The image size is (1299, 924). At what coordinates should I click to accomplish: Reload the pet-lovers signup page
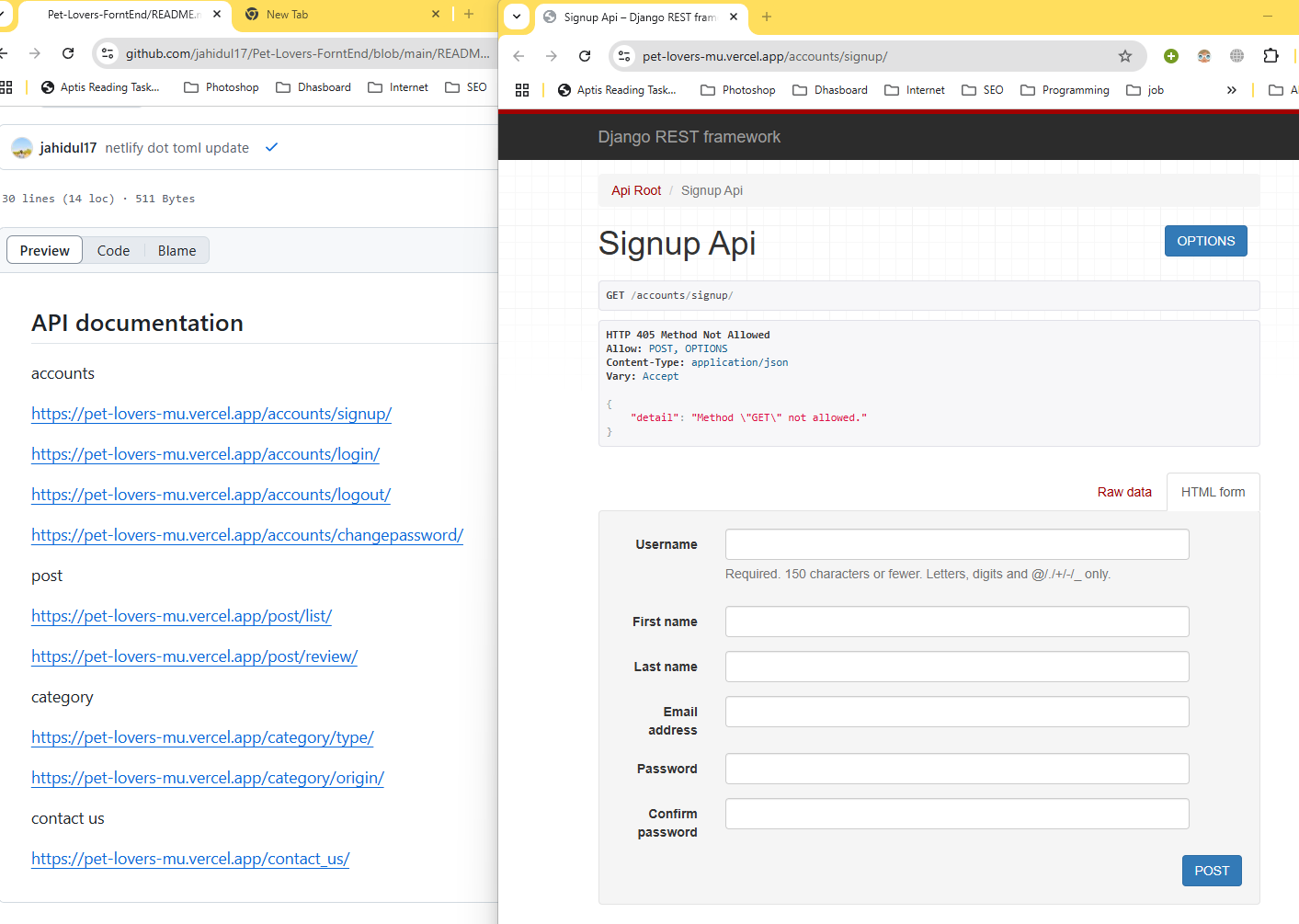(x=585, y=56)
